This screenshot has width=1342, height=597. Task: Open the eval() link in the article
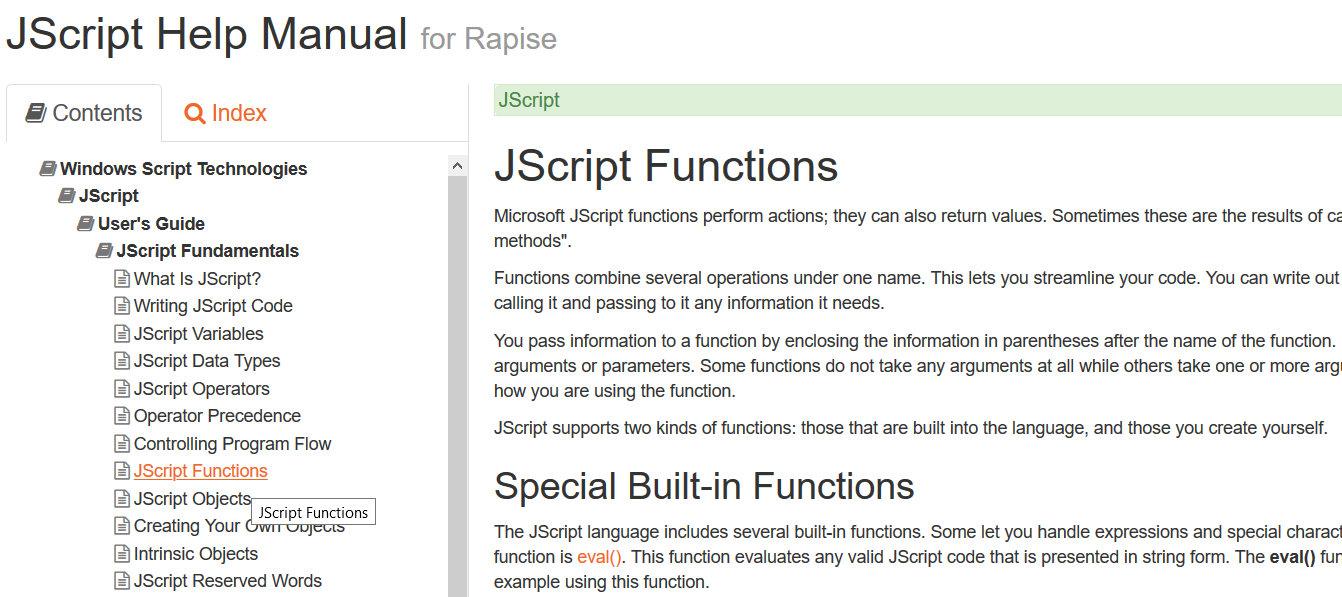(599, 557)
